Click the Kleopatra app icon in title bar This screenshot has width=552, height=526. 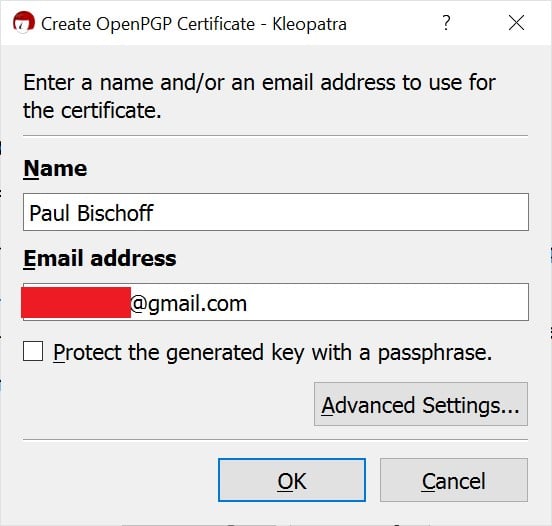tap(24, 23)
